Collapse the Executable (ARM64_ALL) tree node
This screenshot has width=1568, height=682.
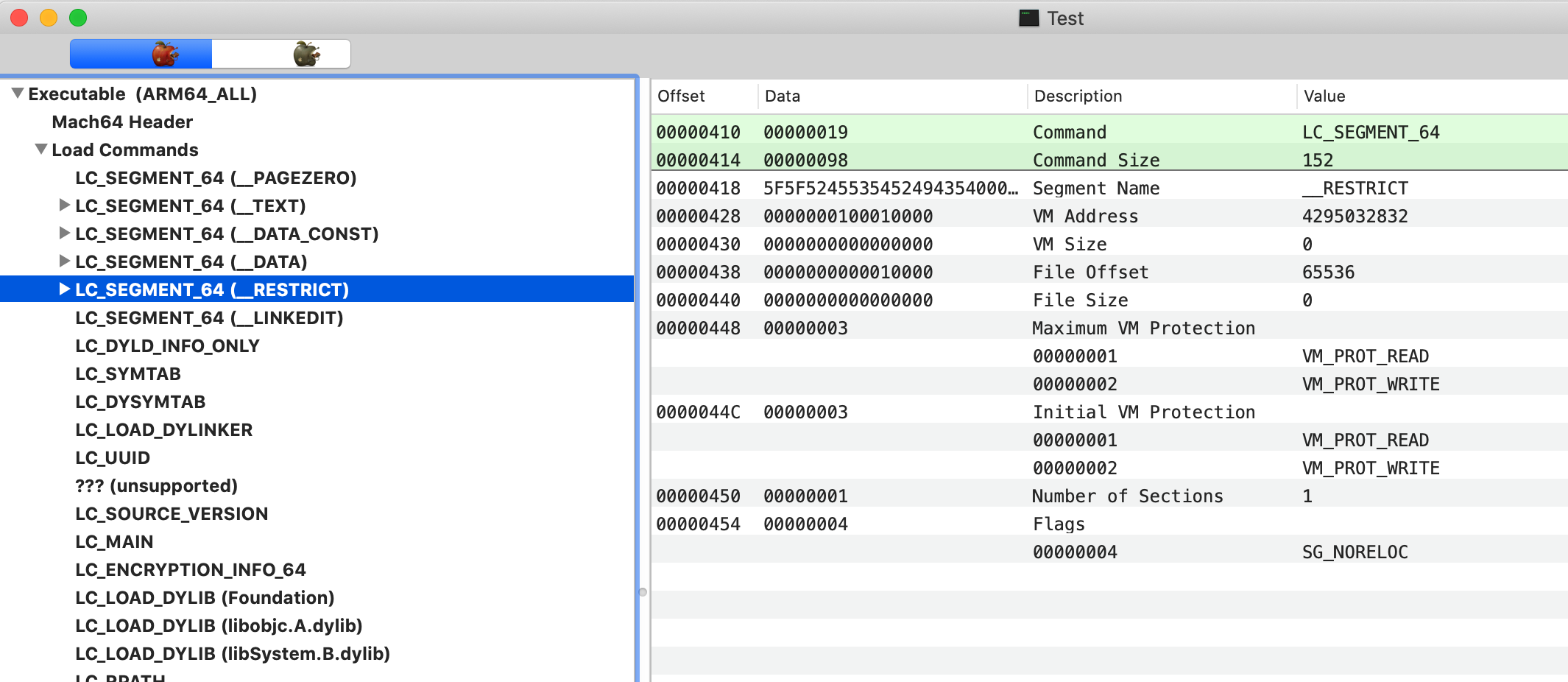click(18, 94)
